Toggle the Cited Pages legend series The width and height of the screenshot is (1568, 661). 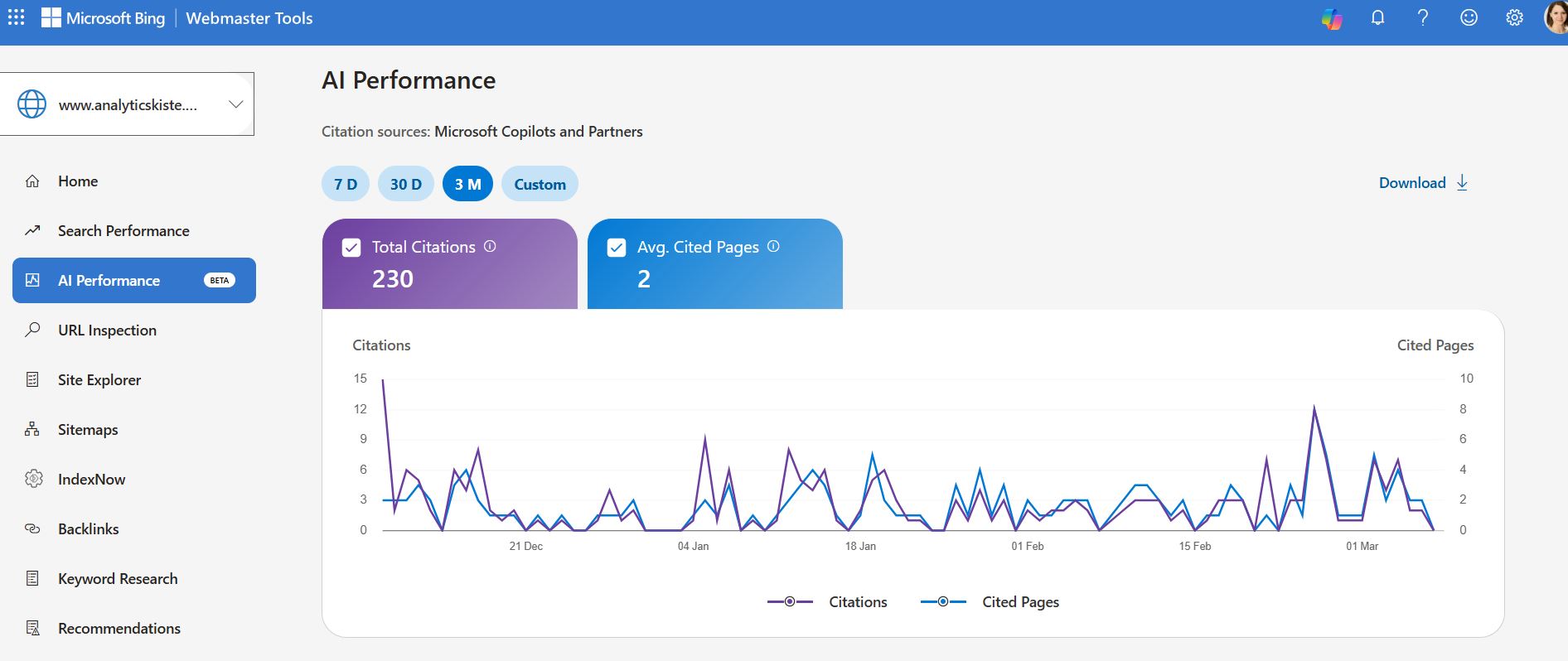point(990,602)
